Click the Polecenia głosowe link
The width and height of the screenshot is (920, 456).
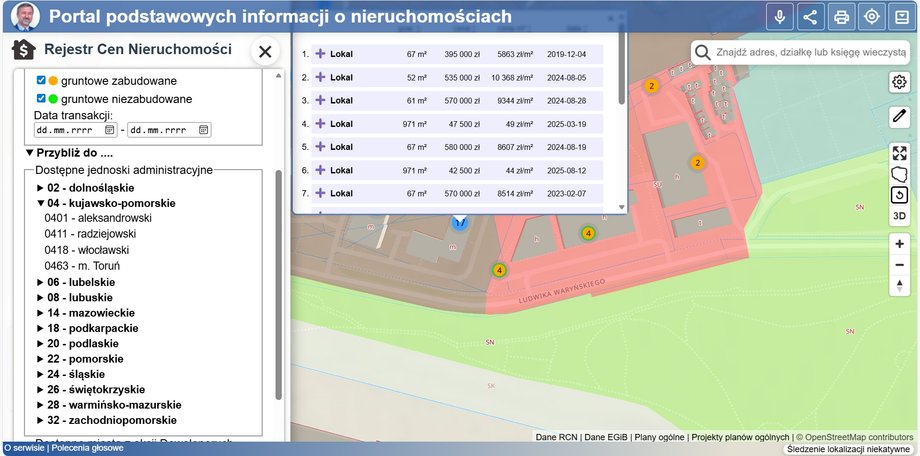pyautogui.click(x=88, y=449)
